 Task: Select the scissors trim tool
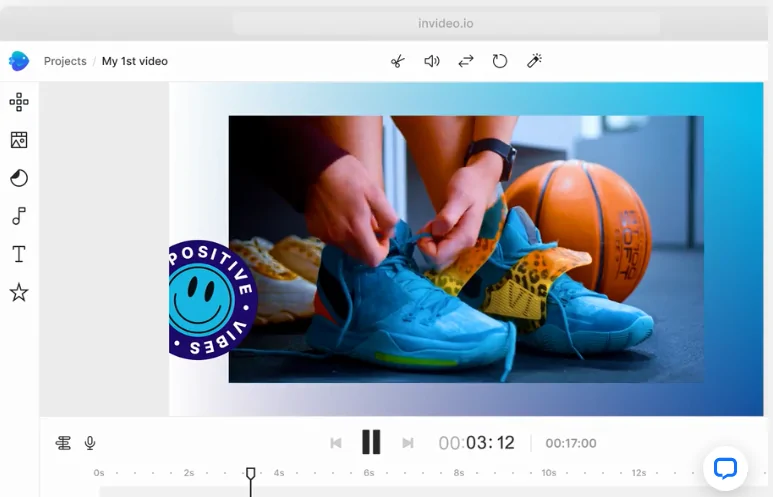point(397,61)
